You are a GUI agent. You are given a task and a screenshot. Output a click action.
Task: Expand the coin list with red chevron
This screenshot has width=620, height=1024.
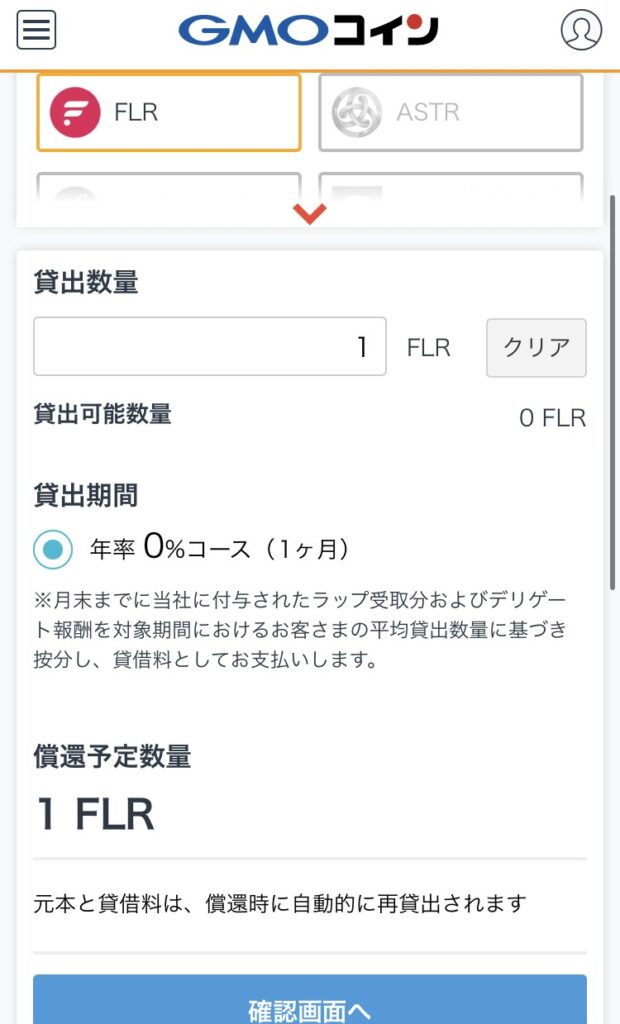tap(310, 213)
